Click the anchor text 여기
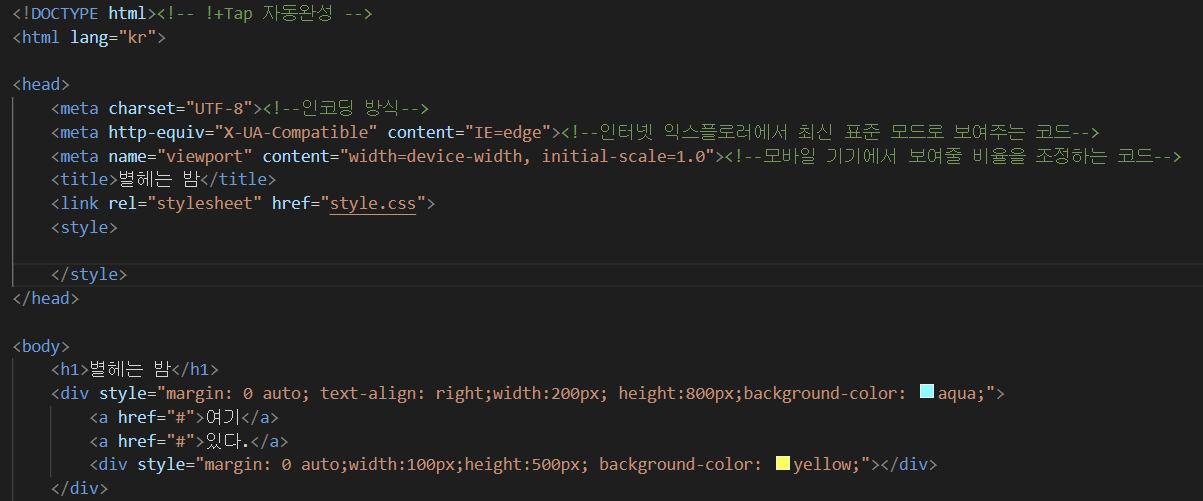The height and width of the screenshot is (501, 1203). [222, 417]
